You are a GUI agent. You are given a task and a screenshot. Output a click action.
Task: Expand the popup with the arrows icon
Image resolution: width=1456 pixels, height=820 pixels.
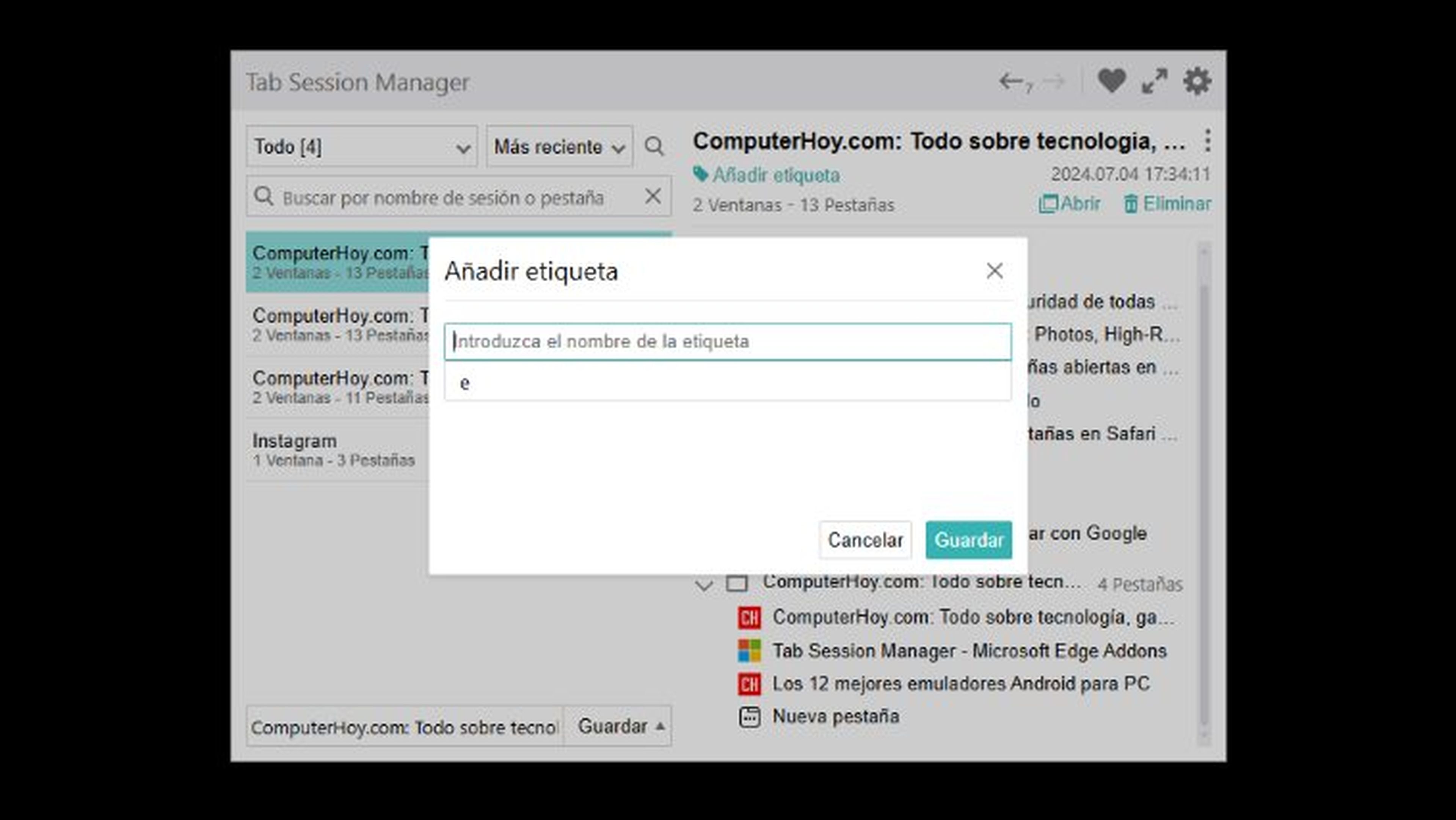(1154, 82)
